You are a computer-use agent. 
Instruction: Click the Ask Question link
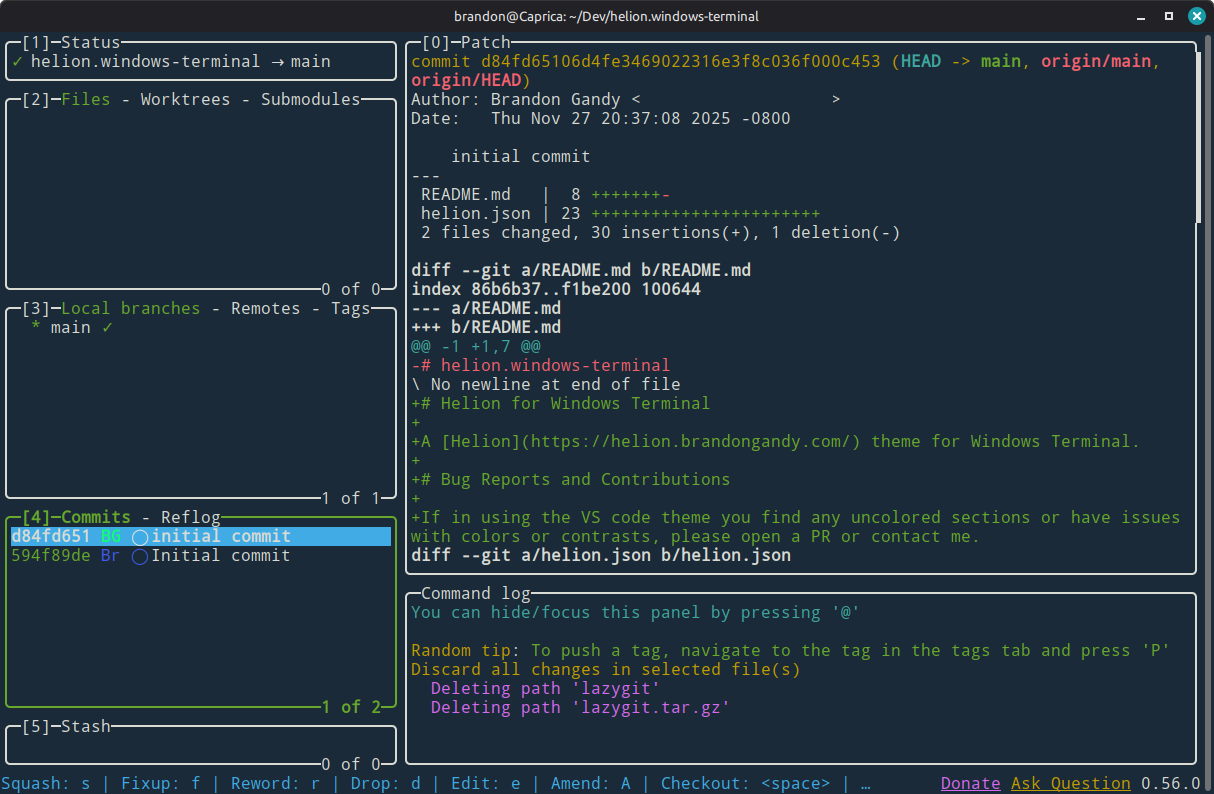point(1070,783)
